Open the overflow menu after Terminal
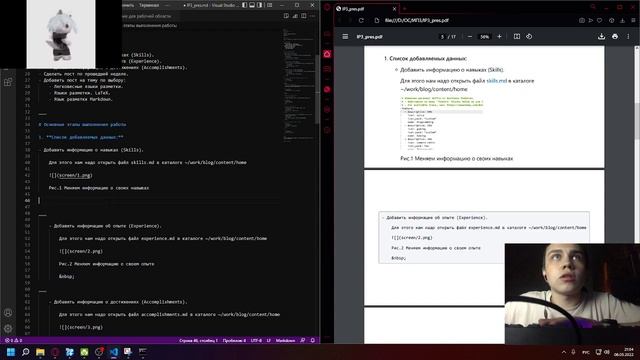This screenshot has width=640, height=360. 167,5
